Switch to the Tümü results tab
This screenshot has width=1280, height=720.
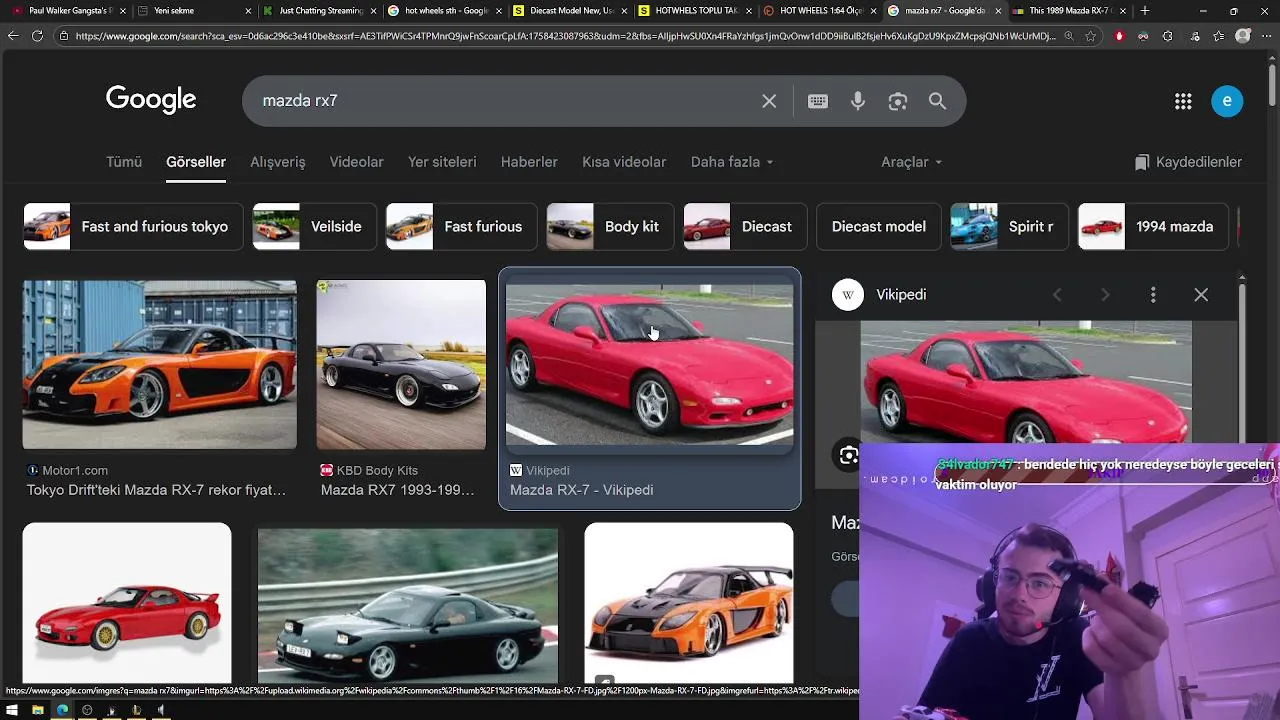[x=124, y=162]
